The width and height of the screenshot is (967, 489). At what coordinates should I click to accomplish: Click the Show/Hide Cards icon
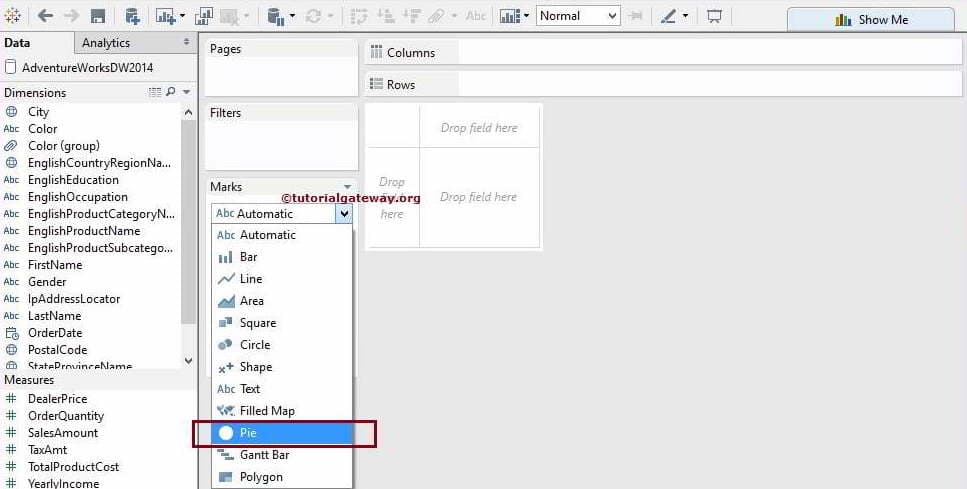tap(509, 16)
